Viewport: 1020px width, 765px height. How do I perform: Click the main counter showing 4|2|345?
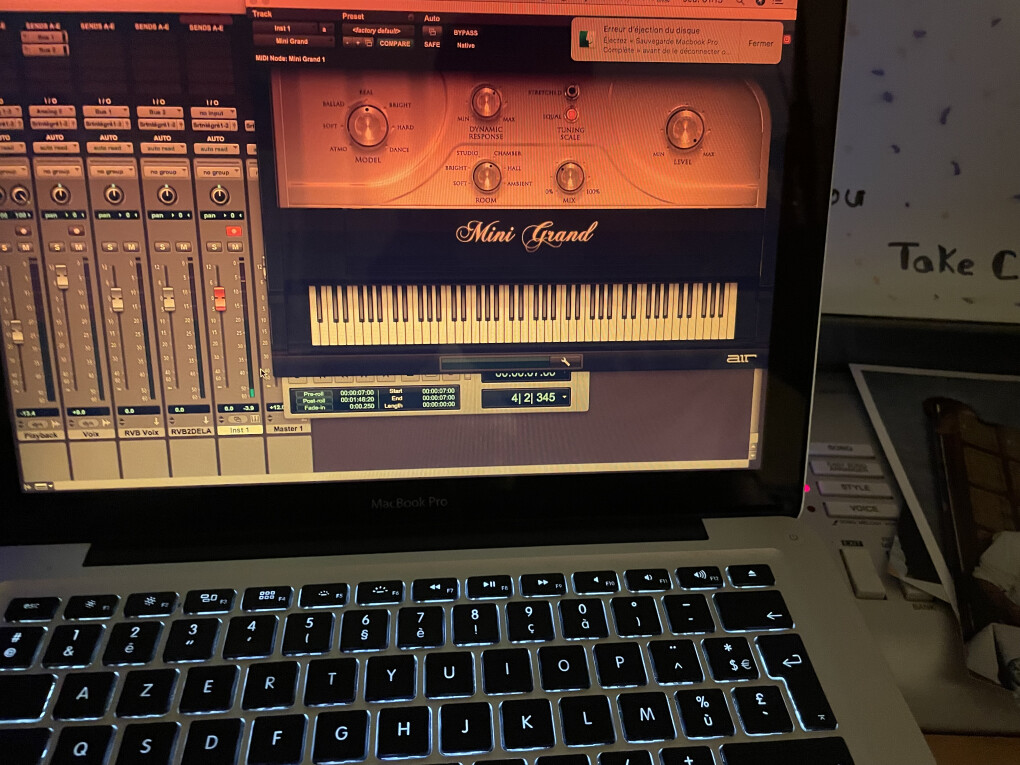coord(533,397)
